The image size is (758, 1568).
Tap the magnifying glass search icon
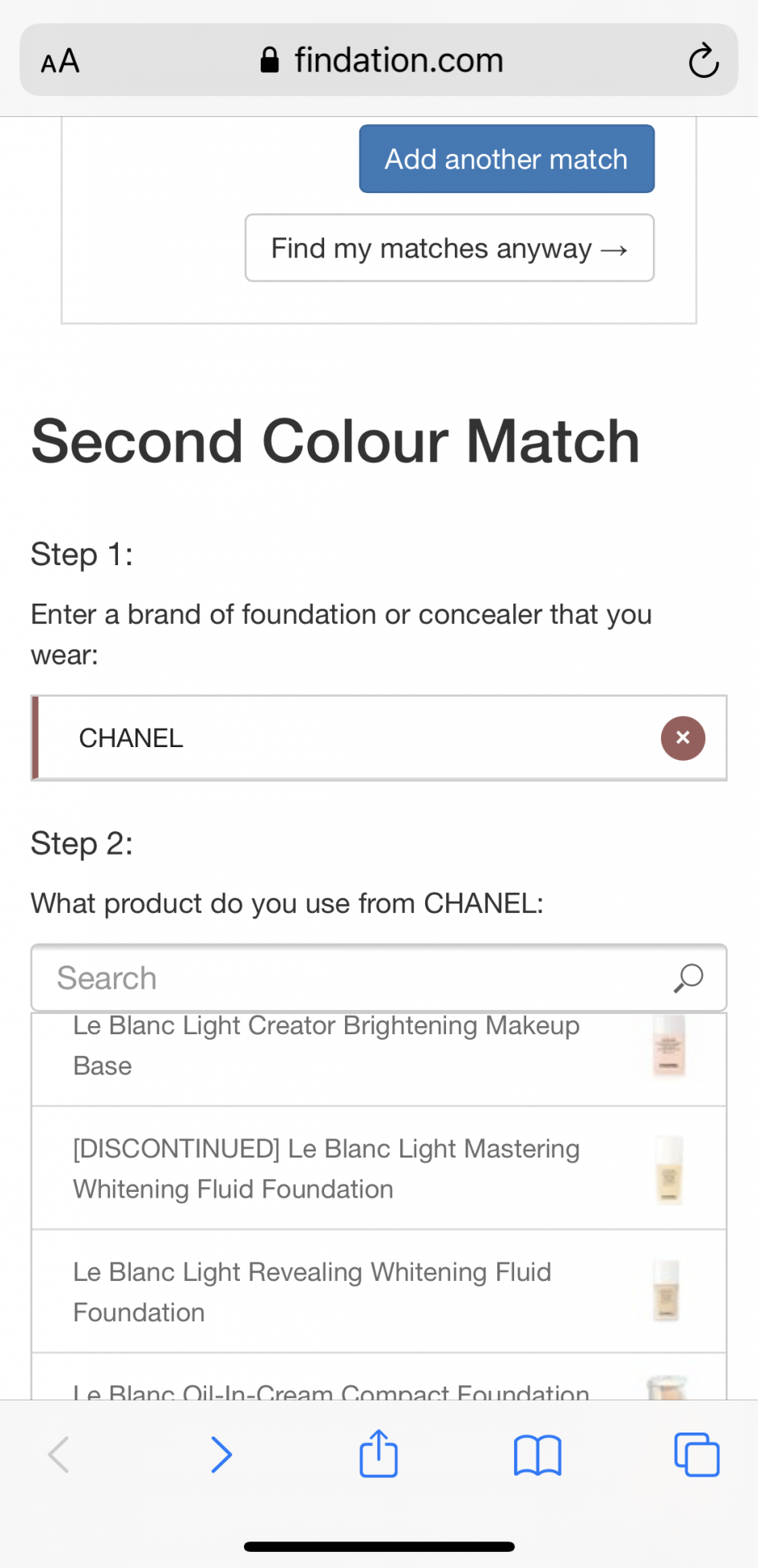click(688, 978)
